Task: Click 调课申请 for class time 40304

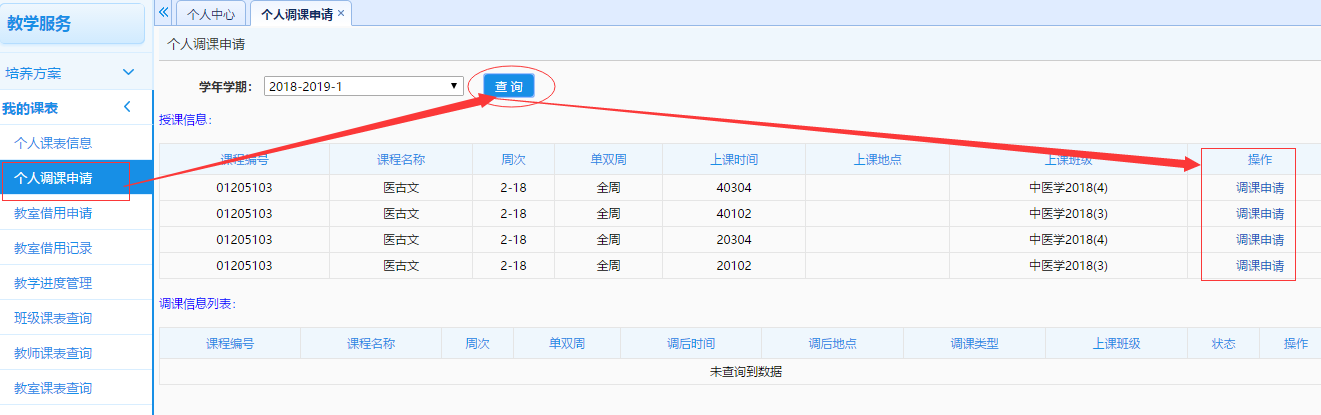Action: click(x=1259, y=187)
